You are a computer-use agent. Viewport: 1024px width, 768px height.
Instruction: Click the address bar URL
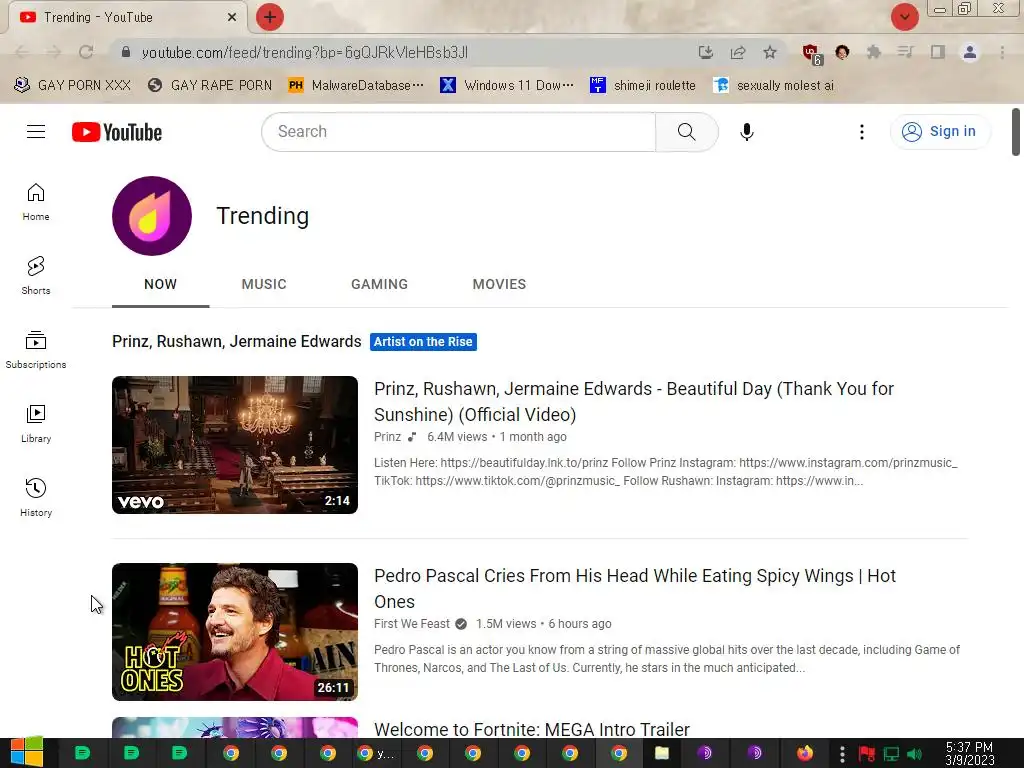[x=304, y=52]
